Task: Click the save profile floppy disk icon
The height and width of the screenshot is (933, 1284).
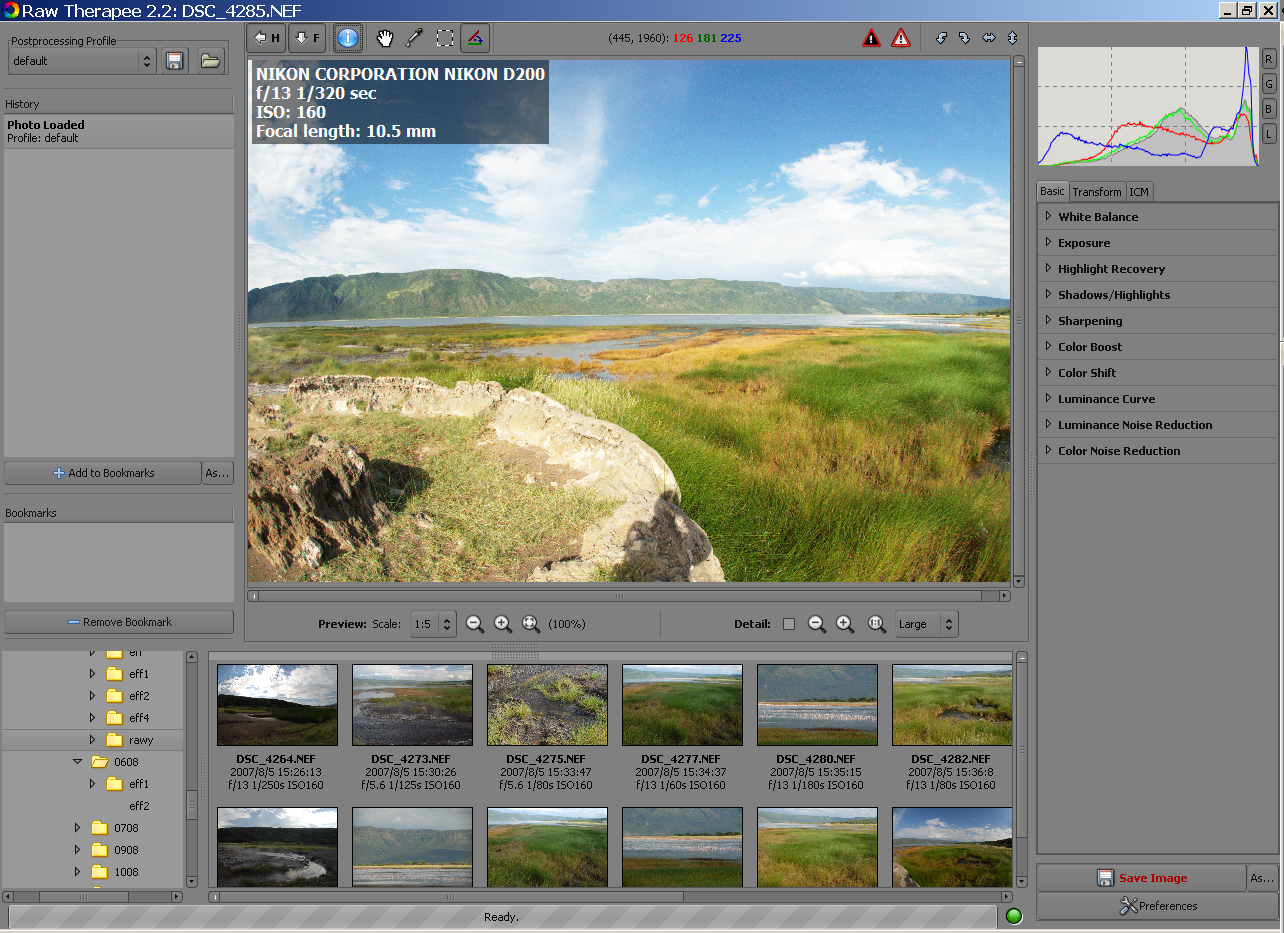Action: (175, 61)
